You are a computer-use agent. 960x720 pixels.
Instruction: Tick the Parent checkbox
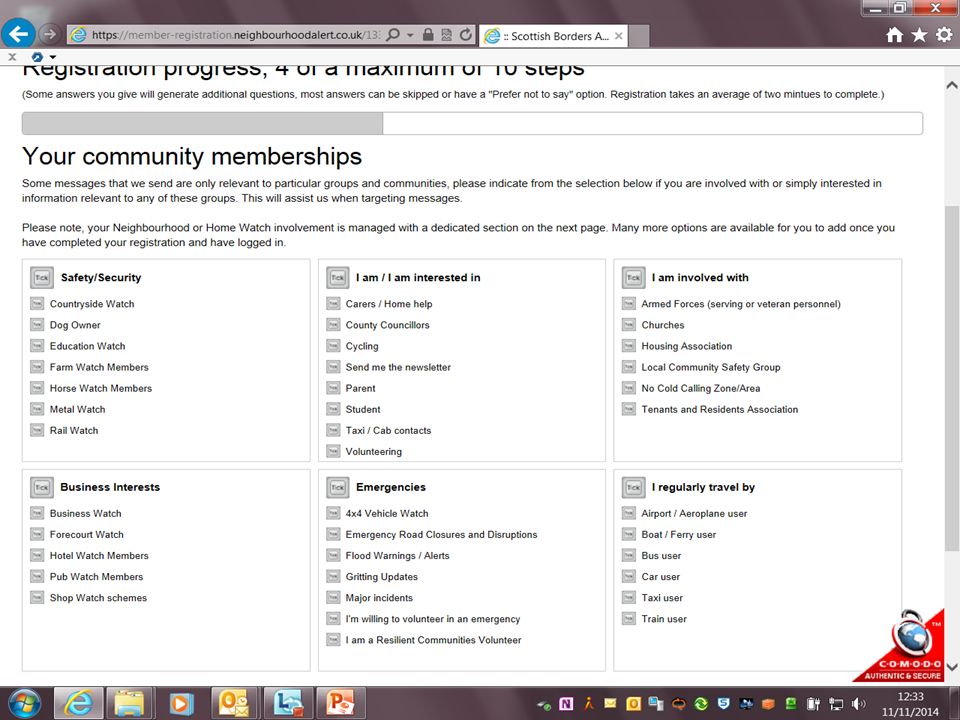[x=333, y=388]
